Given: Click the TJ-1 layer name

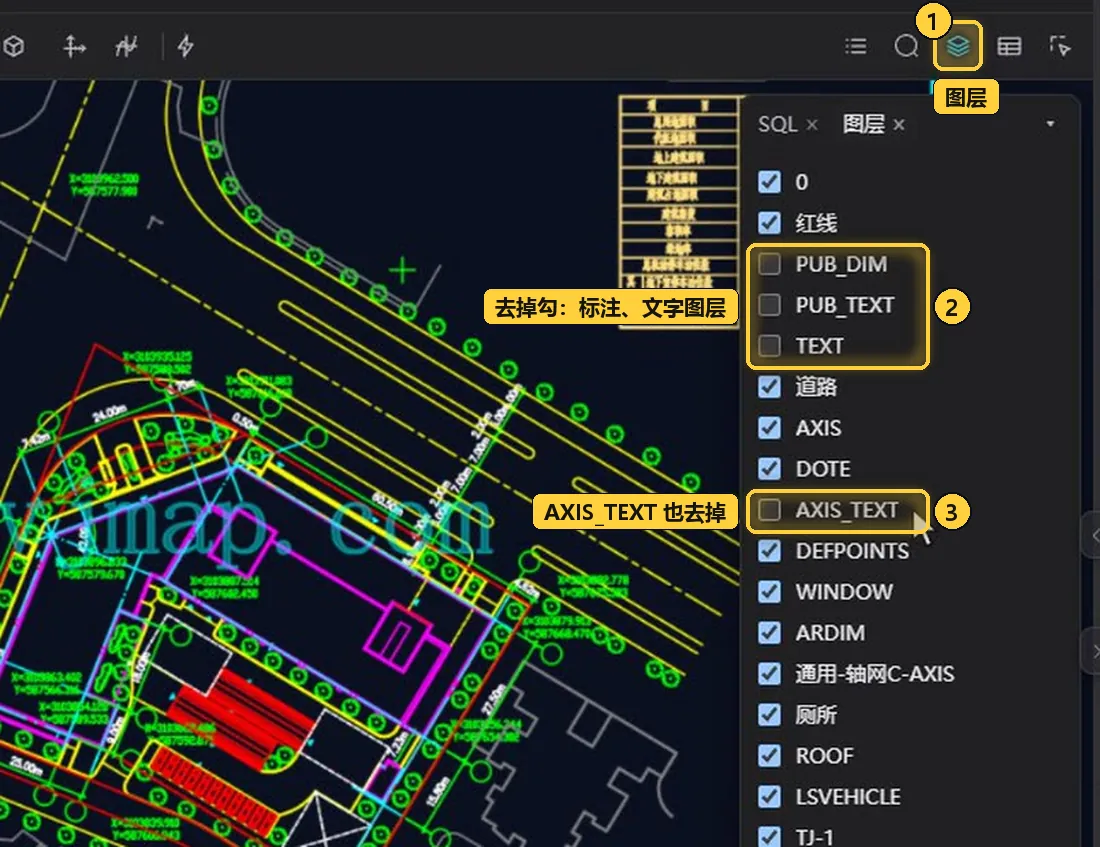Looking at the screenshot, I should [814, 837].
